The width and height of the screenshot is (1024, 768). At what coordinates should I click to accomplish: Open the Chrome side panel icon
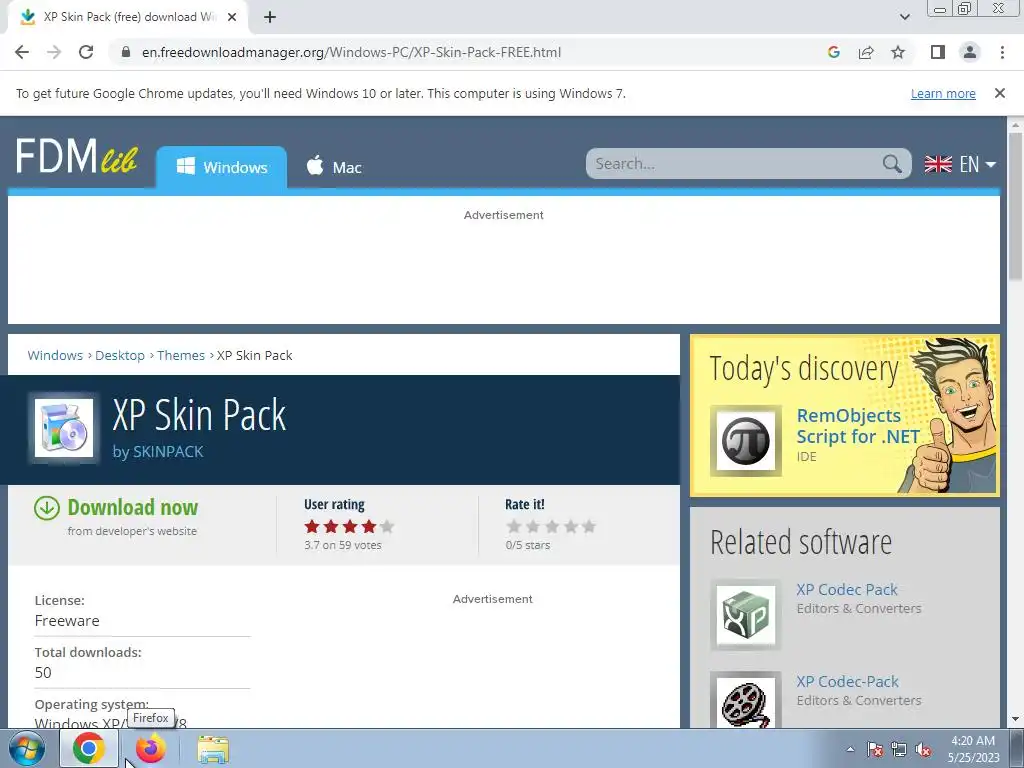coord(938,52)
